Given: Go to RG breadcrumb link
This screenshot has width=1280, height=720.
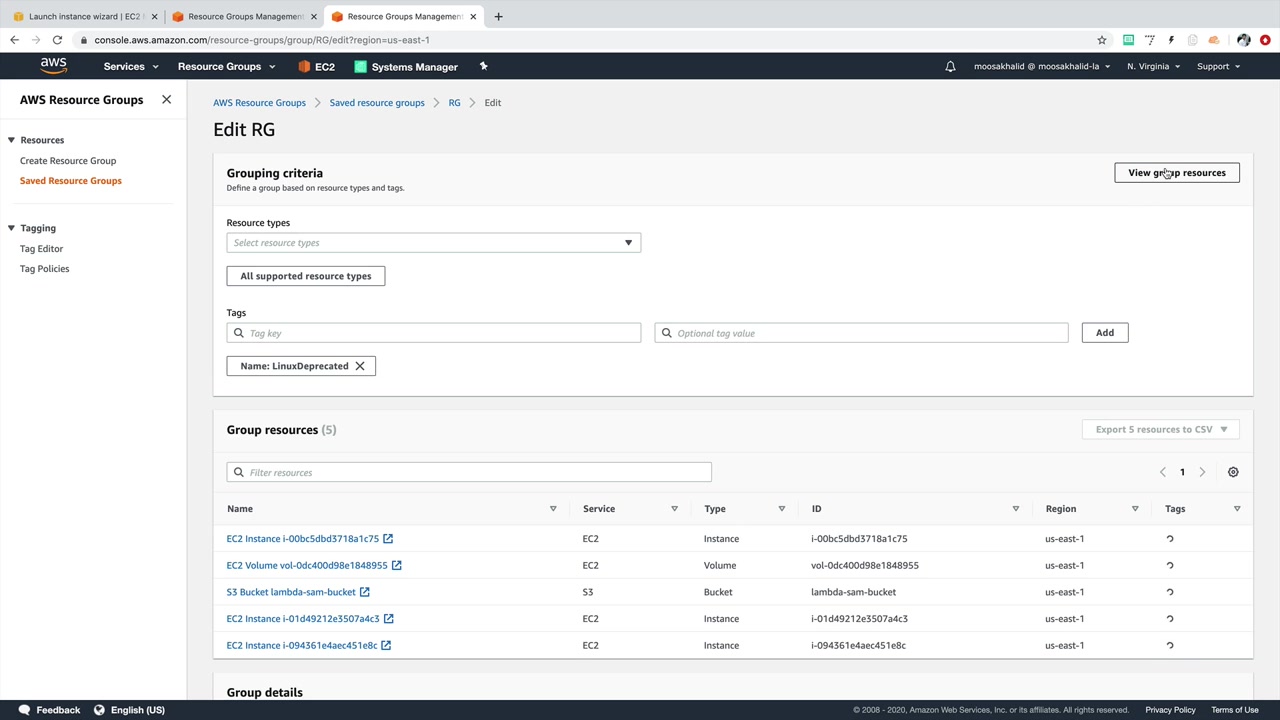Looking at the screenshot, I should click(x=454, y=103).
